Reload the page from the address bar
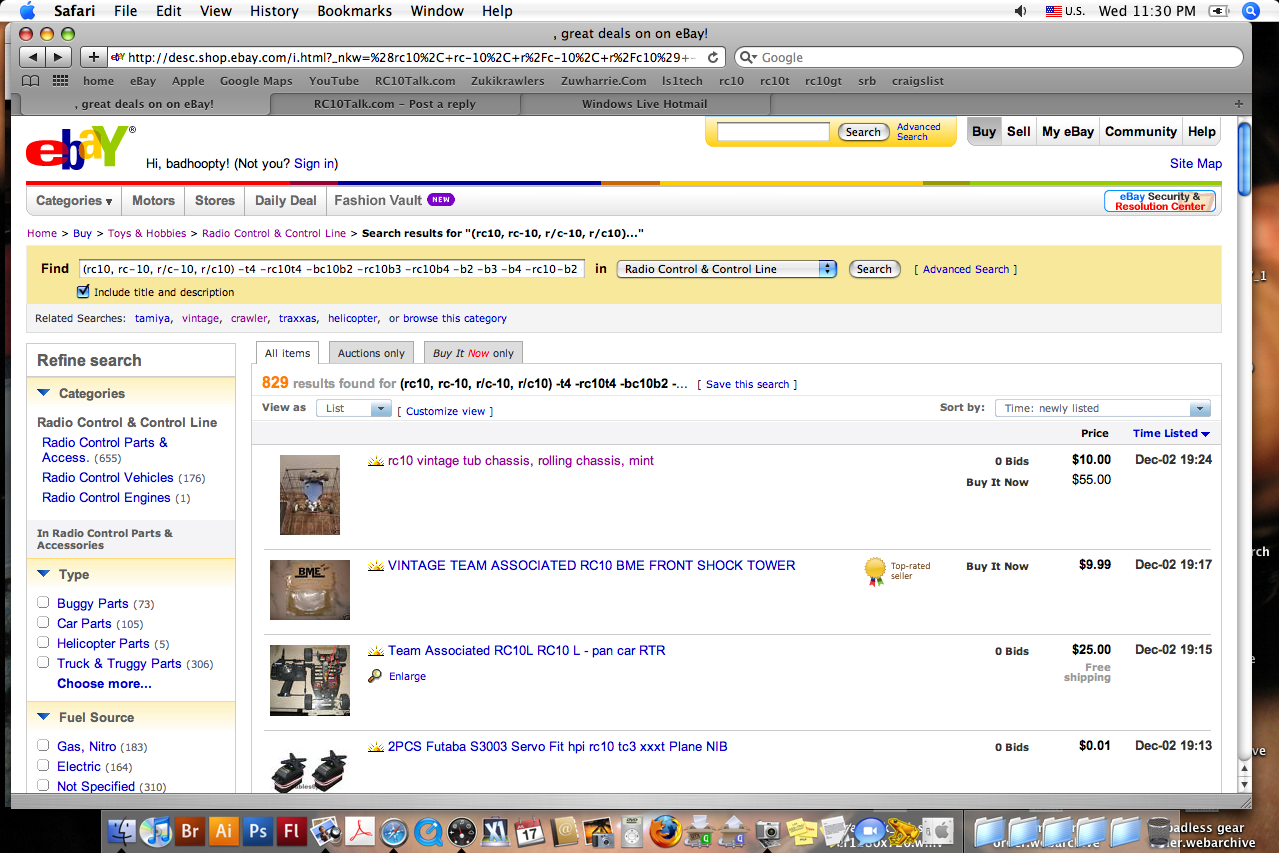This screenshot has height=853, width=1279. [713, 58]
